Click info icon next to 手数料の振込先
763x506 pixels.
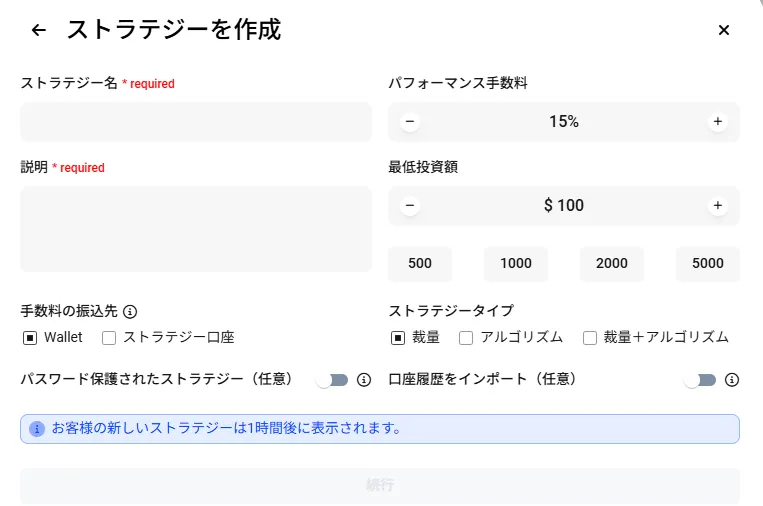point(130,311)
